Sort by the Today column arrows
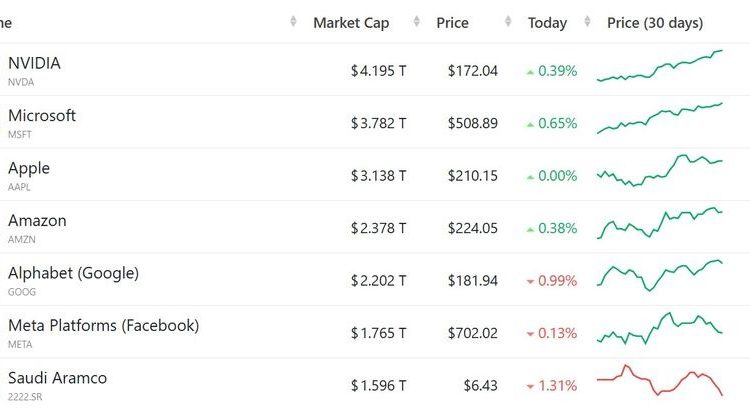 [x=587, y=22]
